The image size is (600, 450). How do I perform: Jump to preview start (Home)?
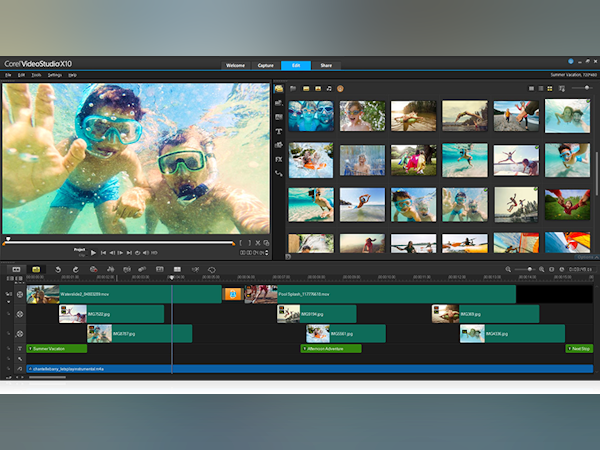click(x=103, y=253)
